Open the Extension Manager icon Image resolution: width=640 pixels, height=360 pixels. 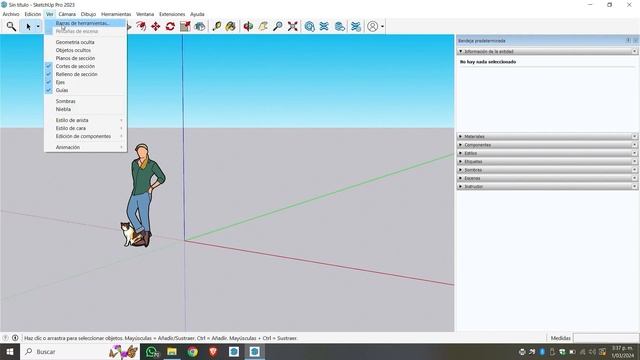pos(356,27)
